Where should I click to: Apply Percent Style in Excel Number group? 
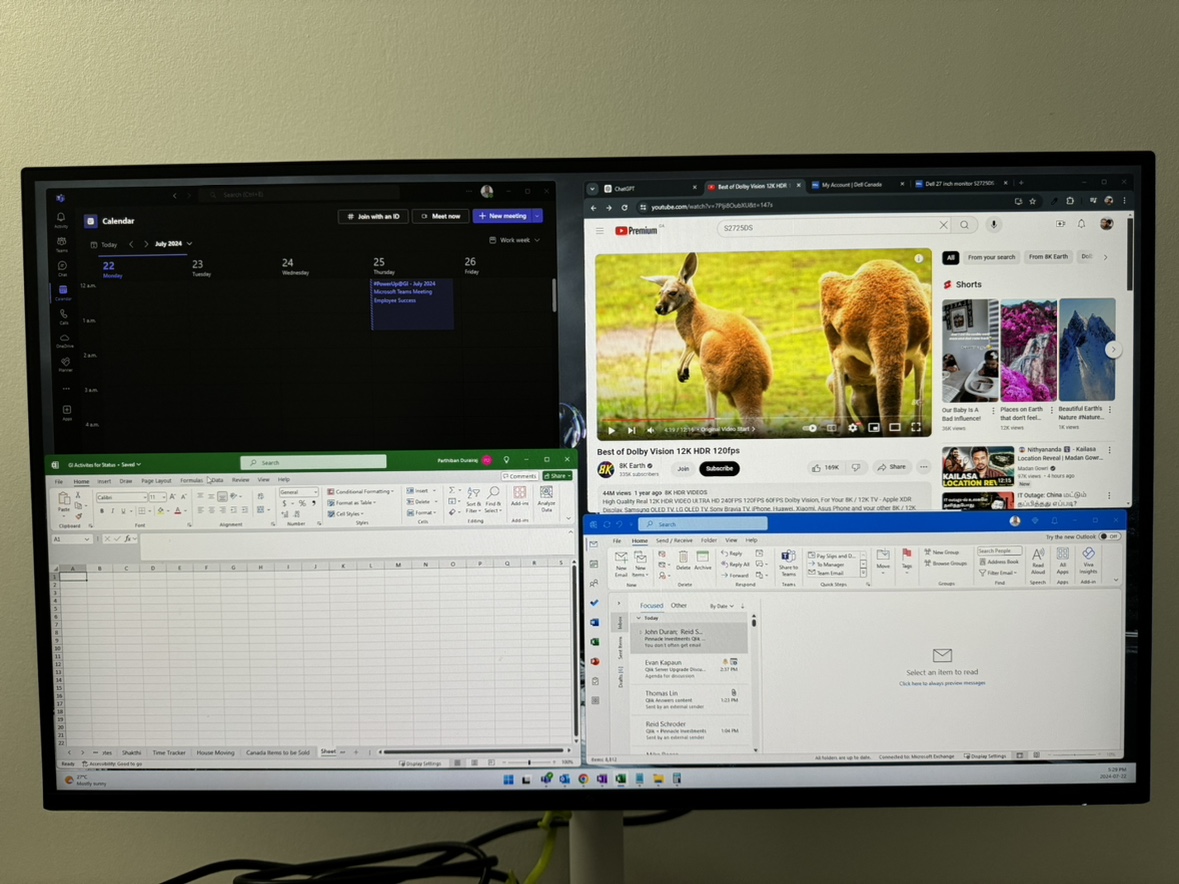tap(302, 504)
